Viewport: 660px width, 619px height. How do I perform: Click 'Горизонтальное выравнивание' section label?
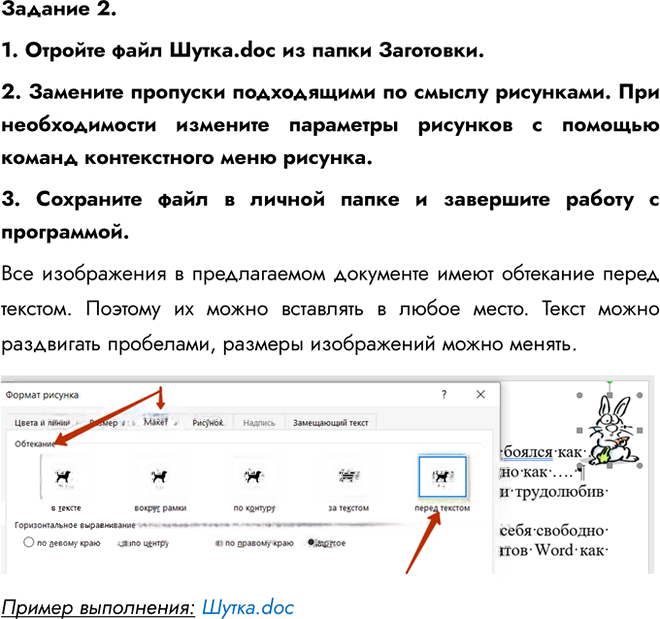[75, 525]
